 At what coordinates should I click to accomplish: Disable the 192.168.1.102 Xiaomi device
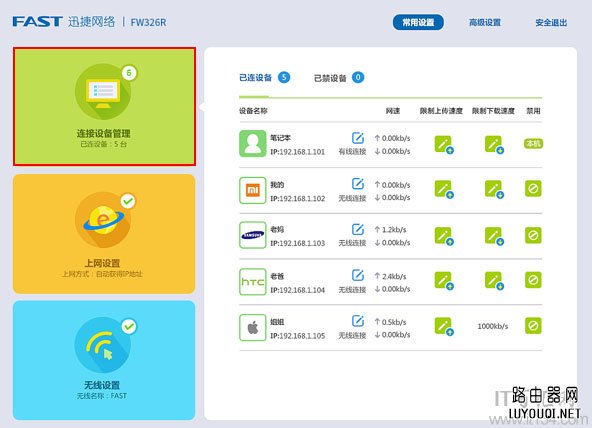click(533, 188)
